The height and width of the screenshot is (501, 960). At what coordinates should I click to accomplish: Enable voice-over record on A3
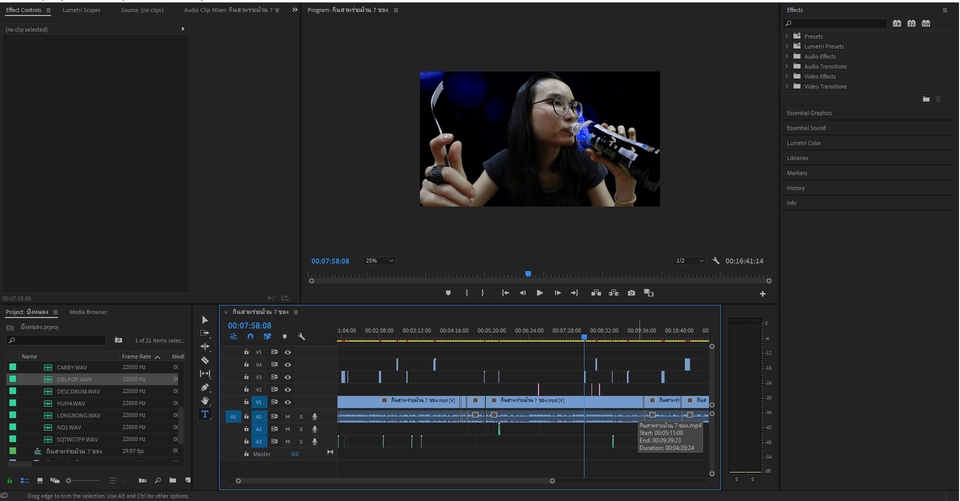tap(315, 441)
